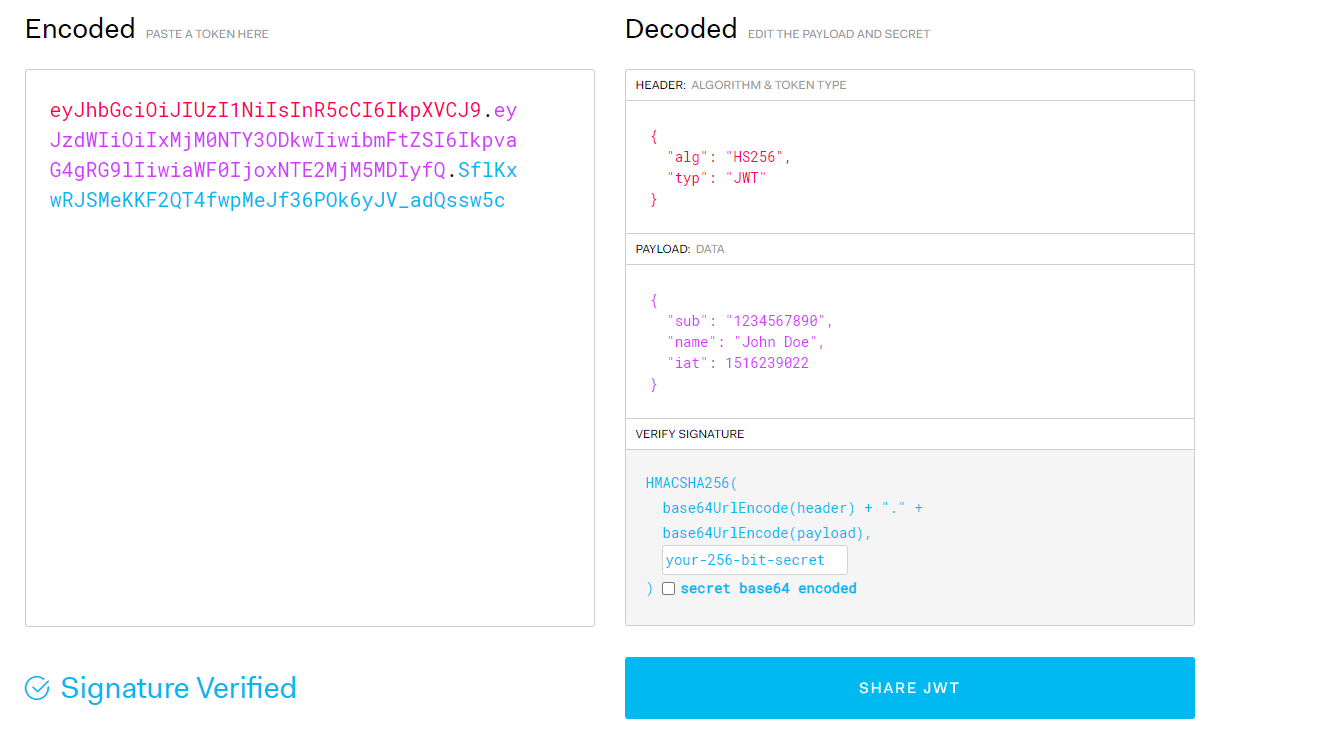Click the red header segment of encoded token
Viewport: 1328px width, 741px height.
[265, 110]
